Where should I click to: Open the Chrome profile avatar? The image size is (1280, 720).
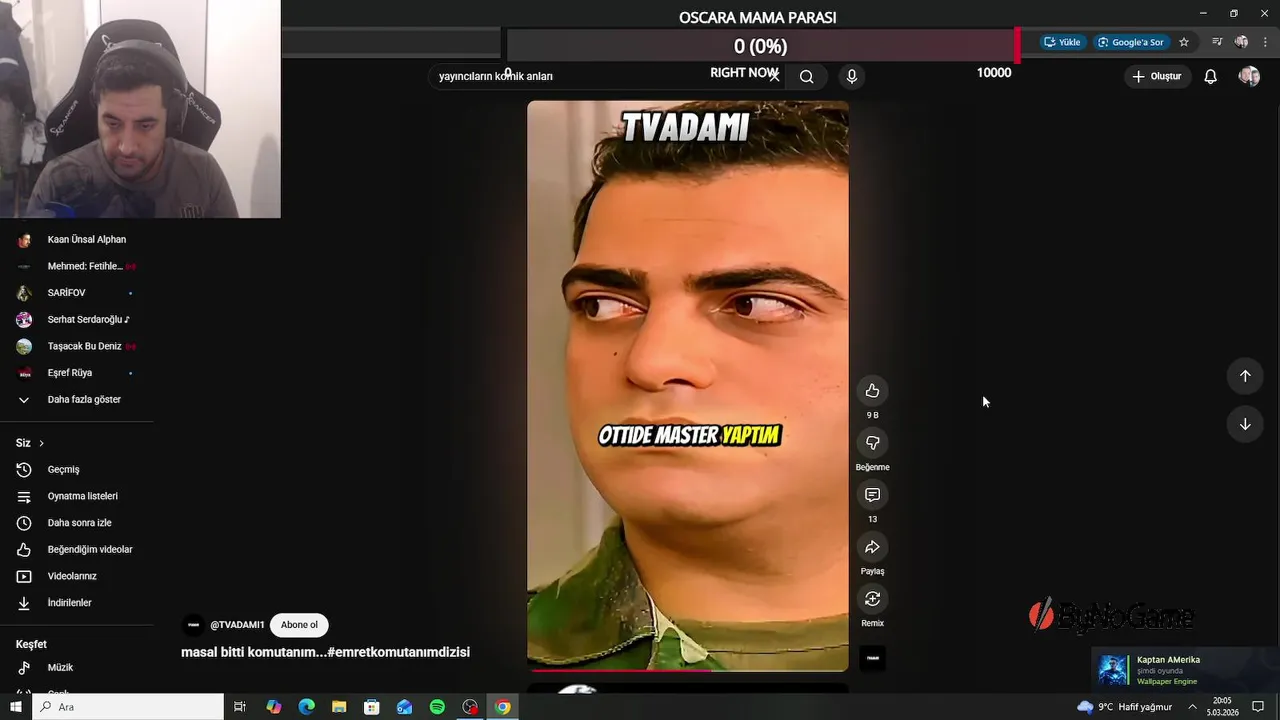pyautogui.click(x=1241, y=42)
